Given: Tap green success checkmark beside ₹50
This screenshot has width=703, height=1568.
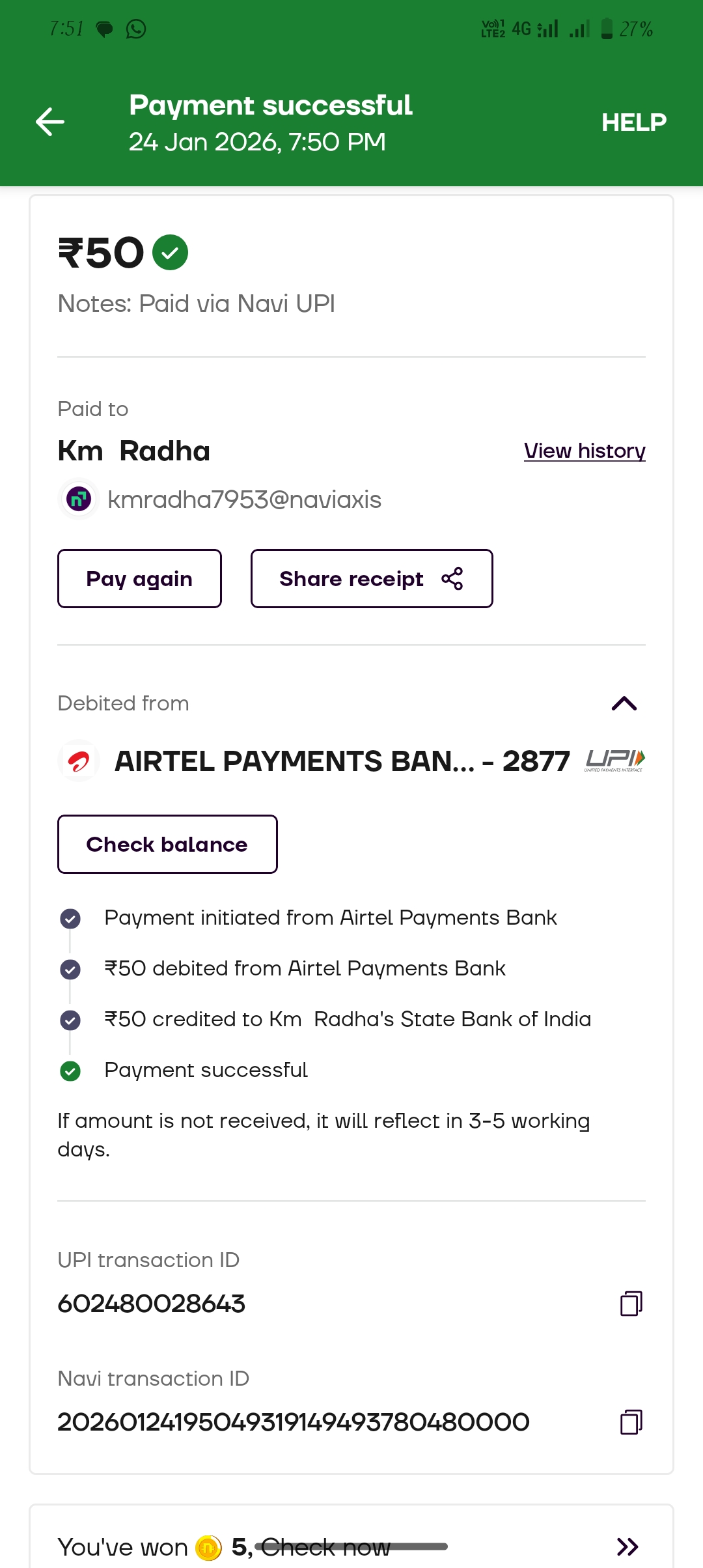Looking at the screenshot, I should (170, 253).
